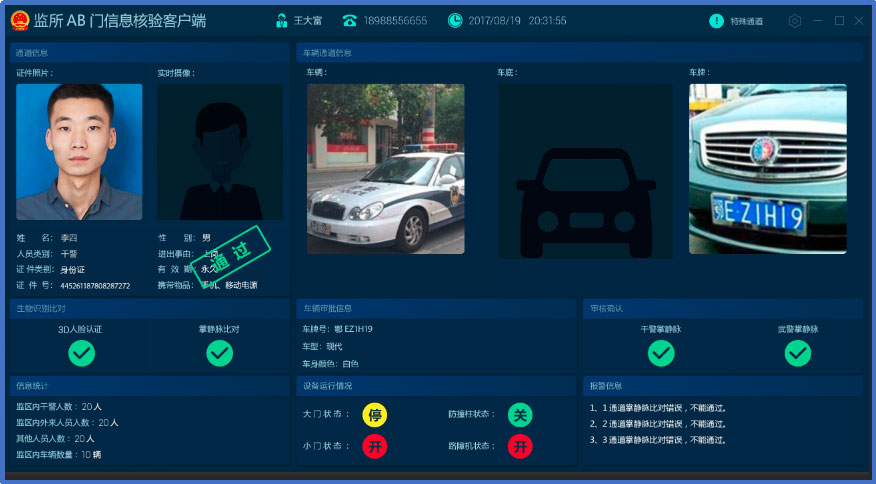Click the user avatar icon beside 王大富
The height and width of the screenshot is (484, 876).
[282, 21]
